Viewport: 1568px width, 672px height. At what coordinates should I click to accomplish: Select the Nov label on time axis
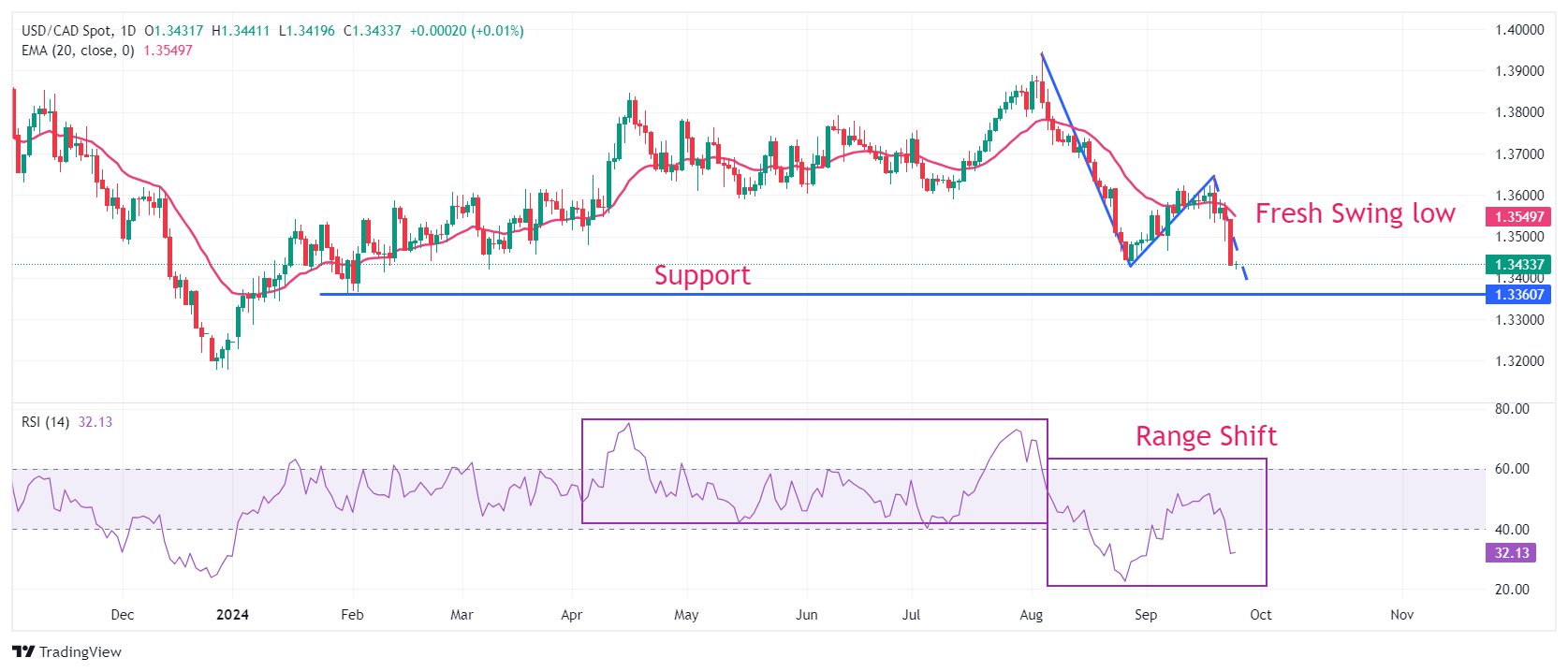[1401, 615]
